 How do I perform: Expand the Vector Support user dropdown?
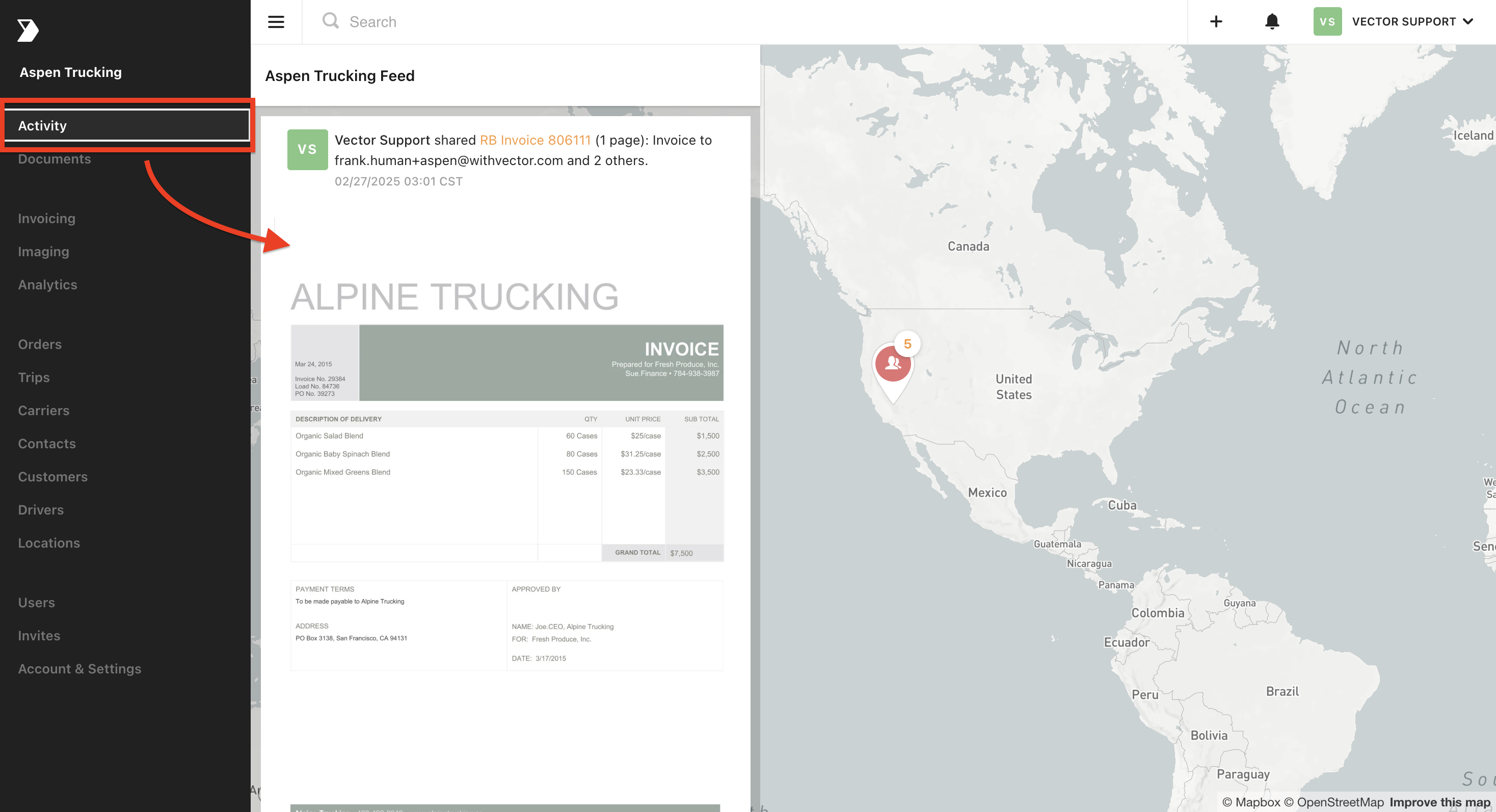[x=1412, y=21]
